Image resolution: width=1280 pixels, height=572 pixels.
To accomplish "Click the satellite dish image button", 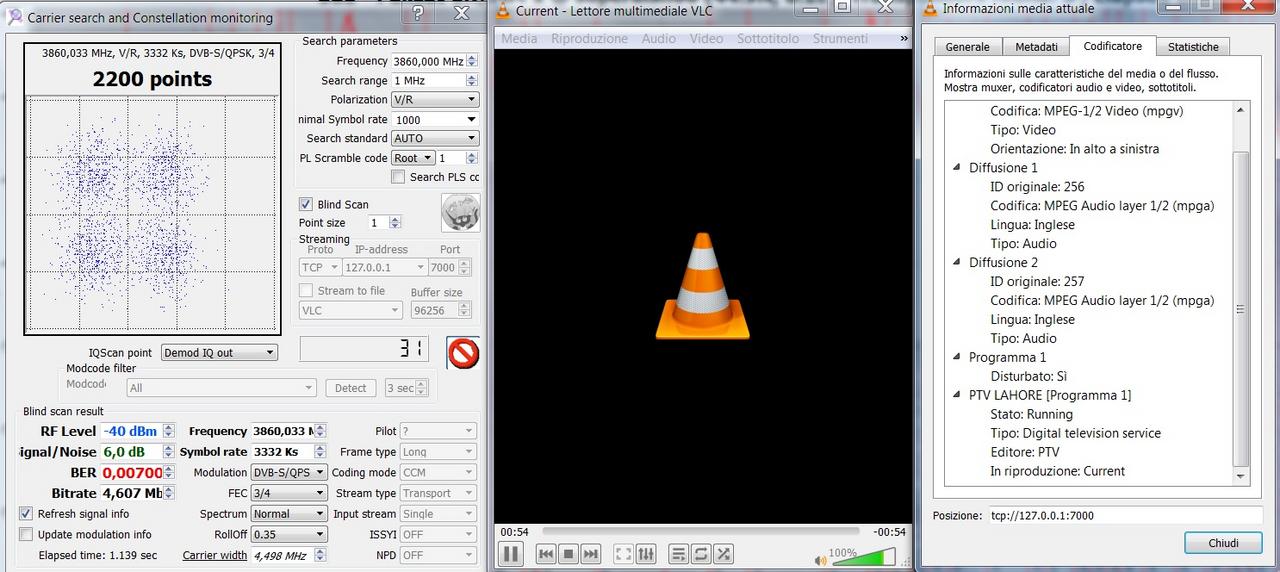I will pos(461,212).
